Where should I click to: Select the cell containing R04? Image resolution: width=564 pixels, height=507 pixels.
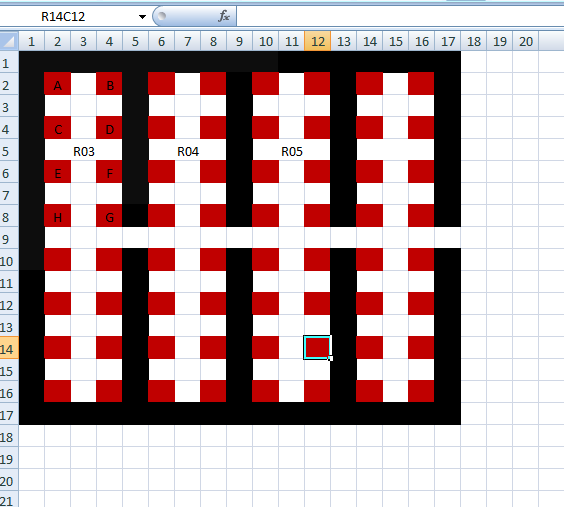(x=188, y=151)
